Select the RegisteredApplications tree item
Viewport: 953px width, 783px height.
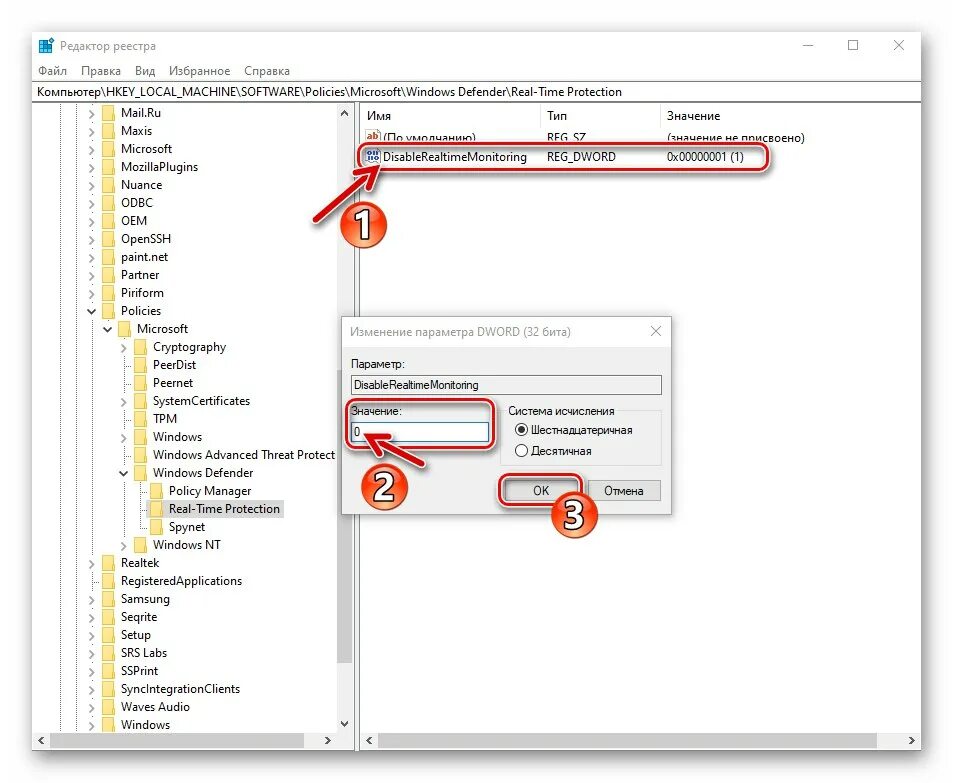click(181, 581)
